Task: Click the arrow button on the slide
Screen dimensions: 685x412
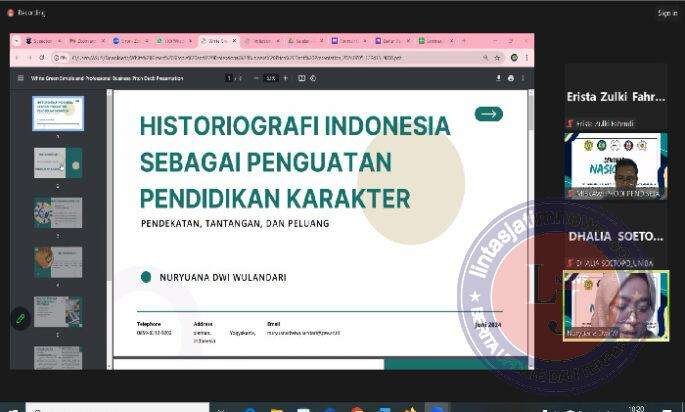Action: click(x=488, y=114)
